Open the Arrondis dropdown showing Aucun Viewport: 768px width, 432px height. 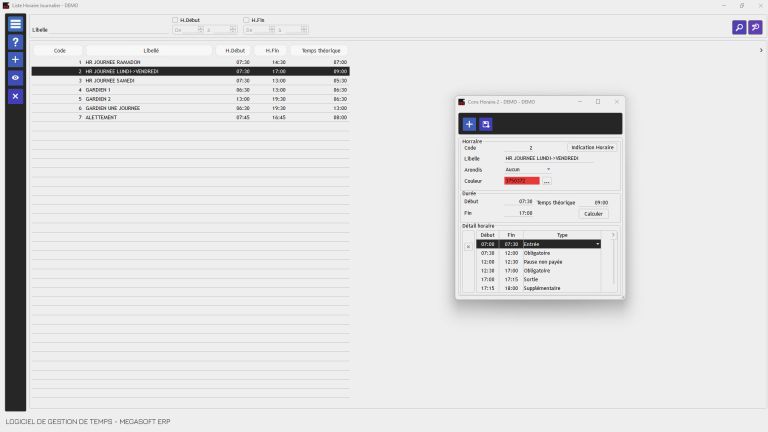point(528,169)
